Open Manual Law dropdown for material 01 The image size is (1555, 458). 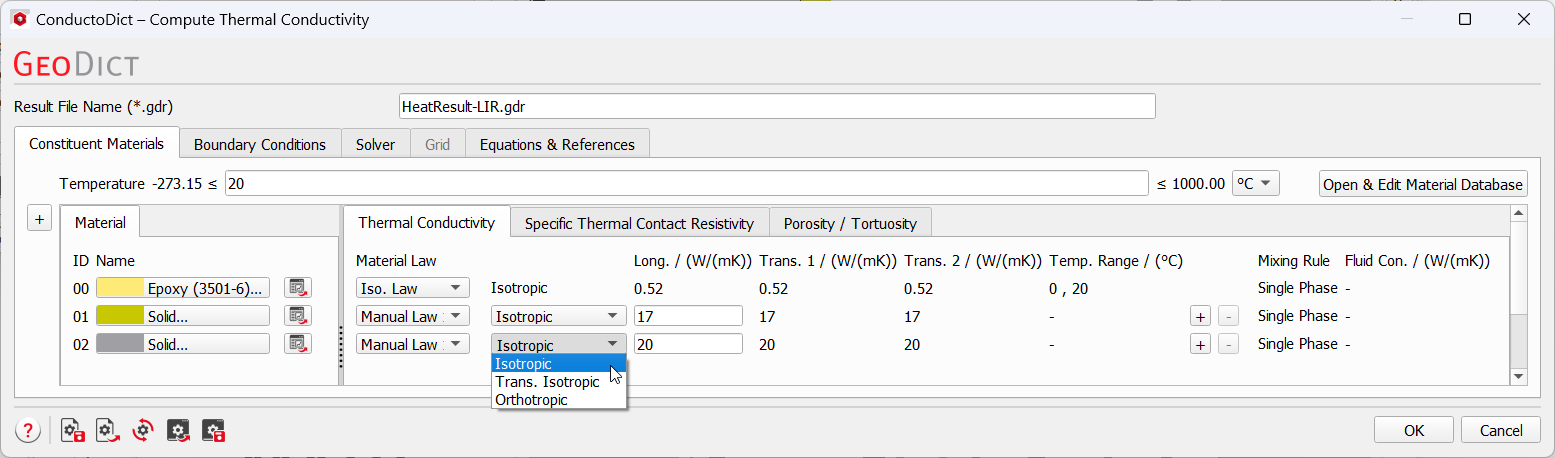tap(412, 316)
